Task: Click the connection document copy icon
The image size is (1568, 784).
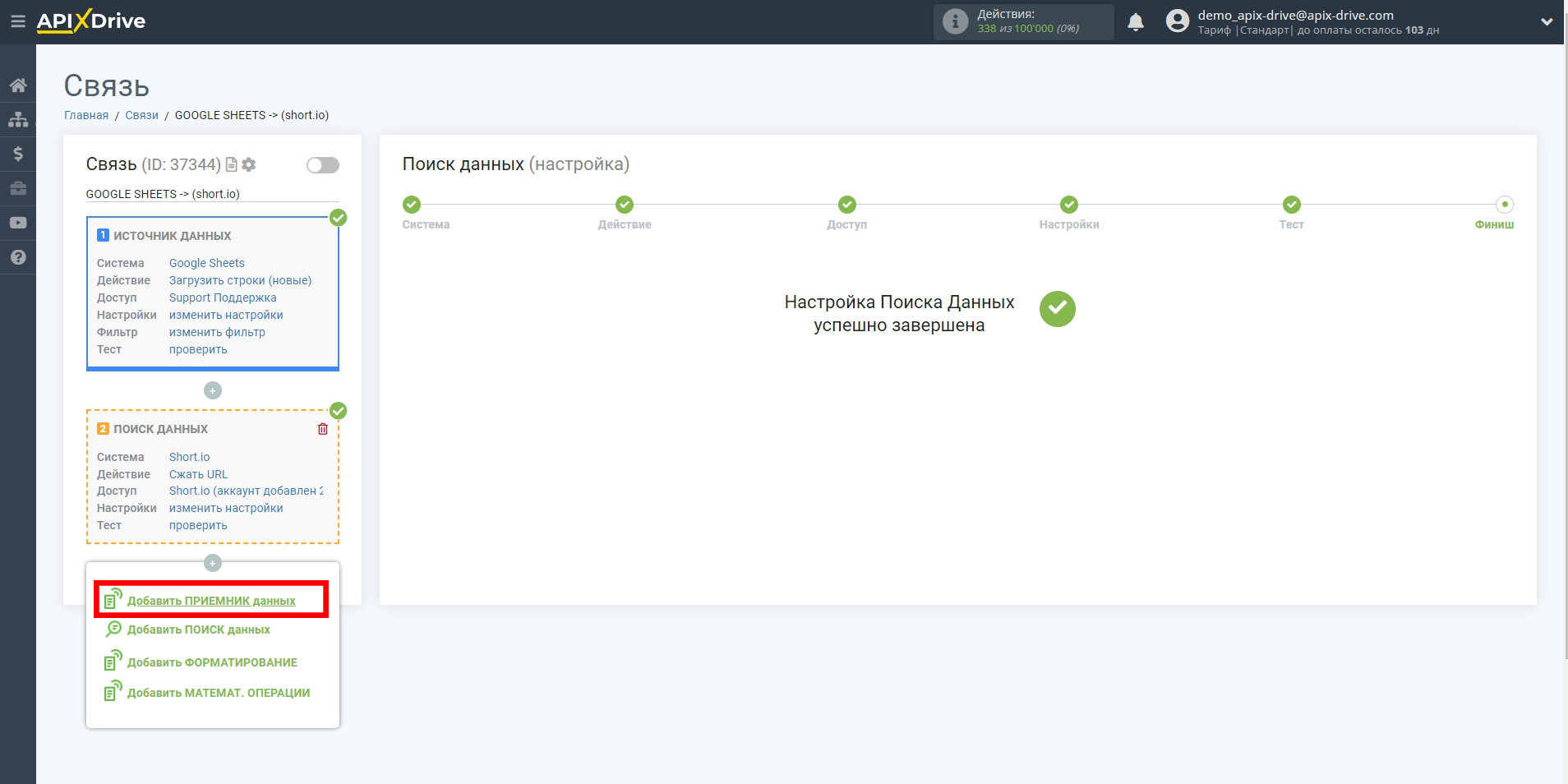Action: pyautogui.click(x=232, y=165)
